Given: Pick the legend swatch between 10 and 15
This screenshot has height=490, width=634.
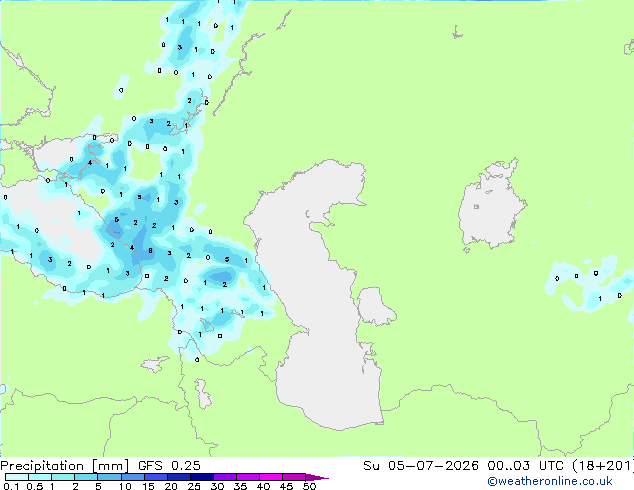Looking at the screenshot, I should pyautogui.click(x=132, y=477).
